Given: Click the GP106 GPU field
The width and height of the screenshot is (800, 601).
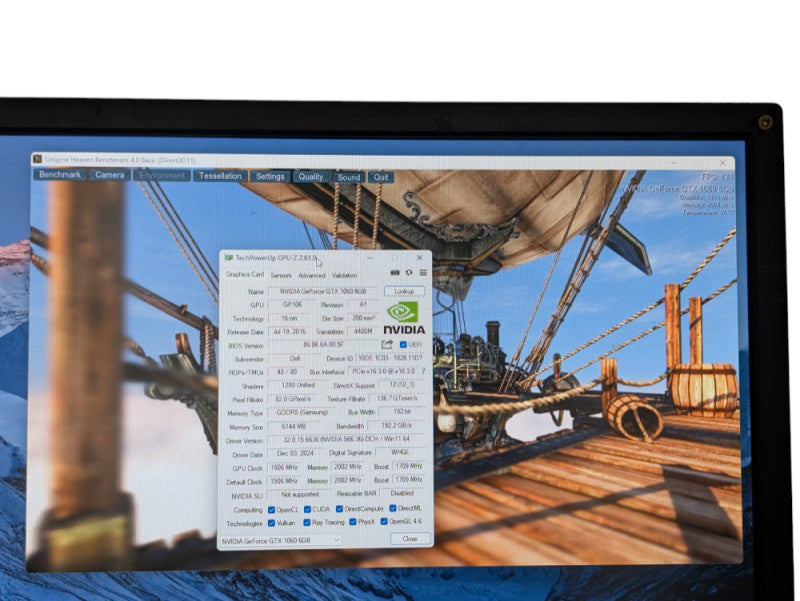Looking at the screenshot, I should (293, 305).
